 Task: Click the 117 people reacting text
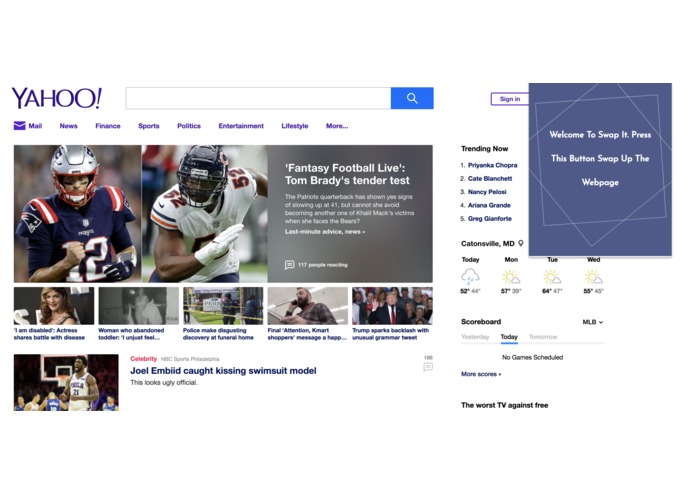[323, 265]
